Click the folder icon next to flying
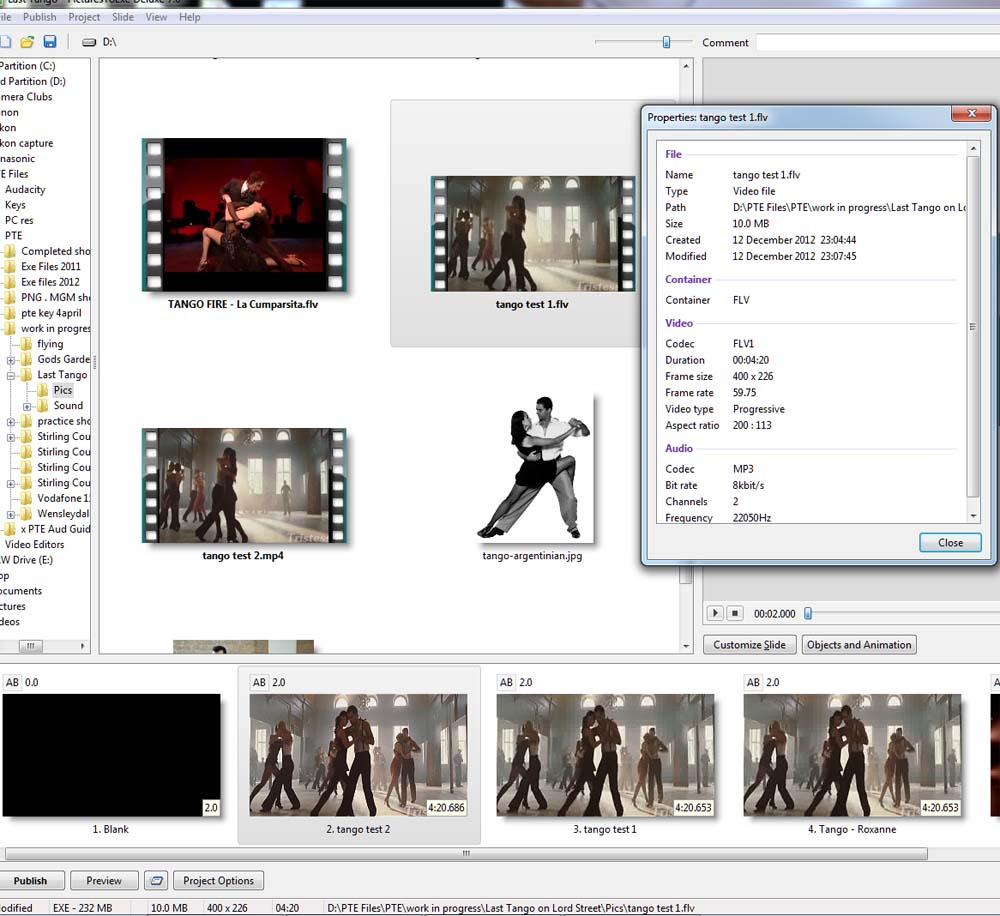 (26, 344)
